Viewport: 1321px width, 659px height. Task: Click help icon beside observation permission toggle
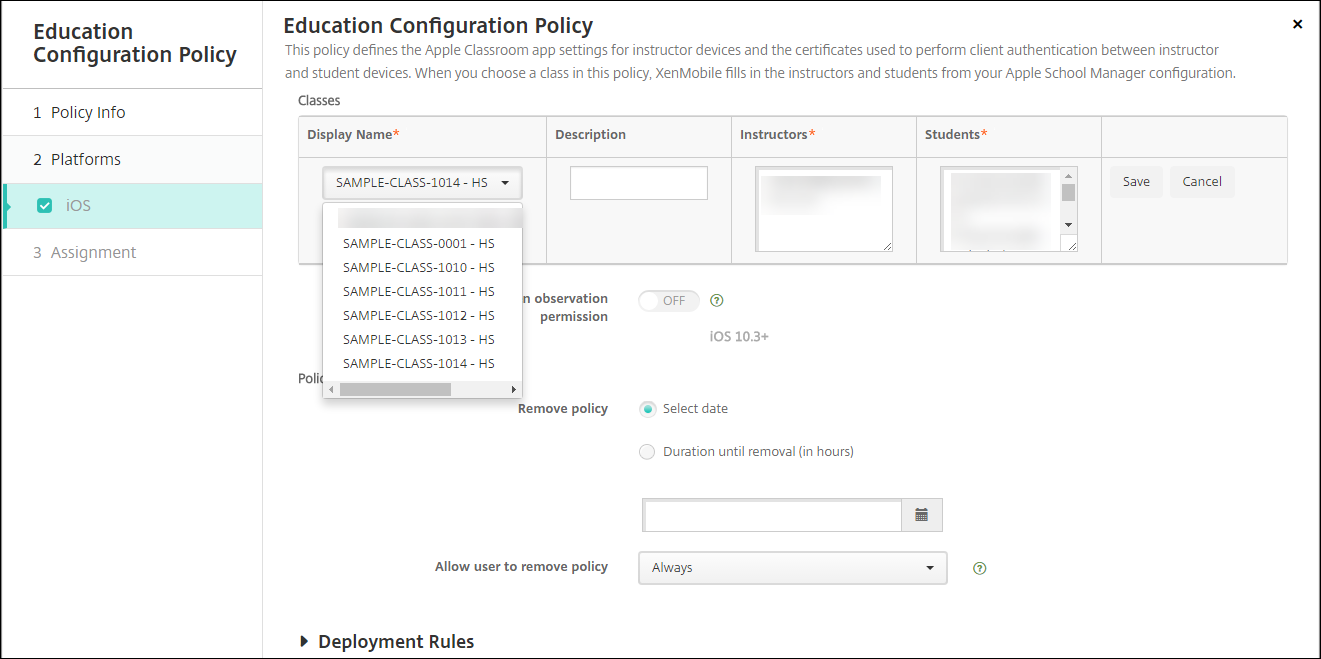[x=716, y=300]
